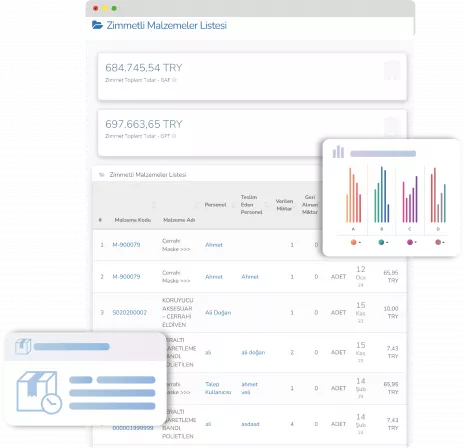Click Verilen Miktar value 2 in ali doğan row
The image size is (465, 448).
[x=292, y=352]
